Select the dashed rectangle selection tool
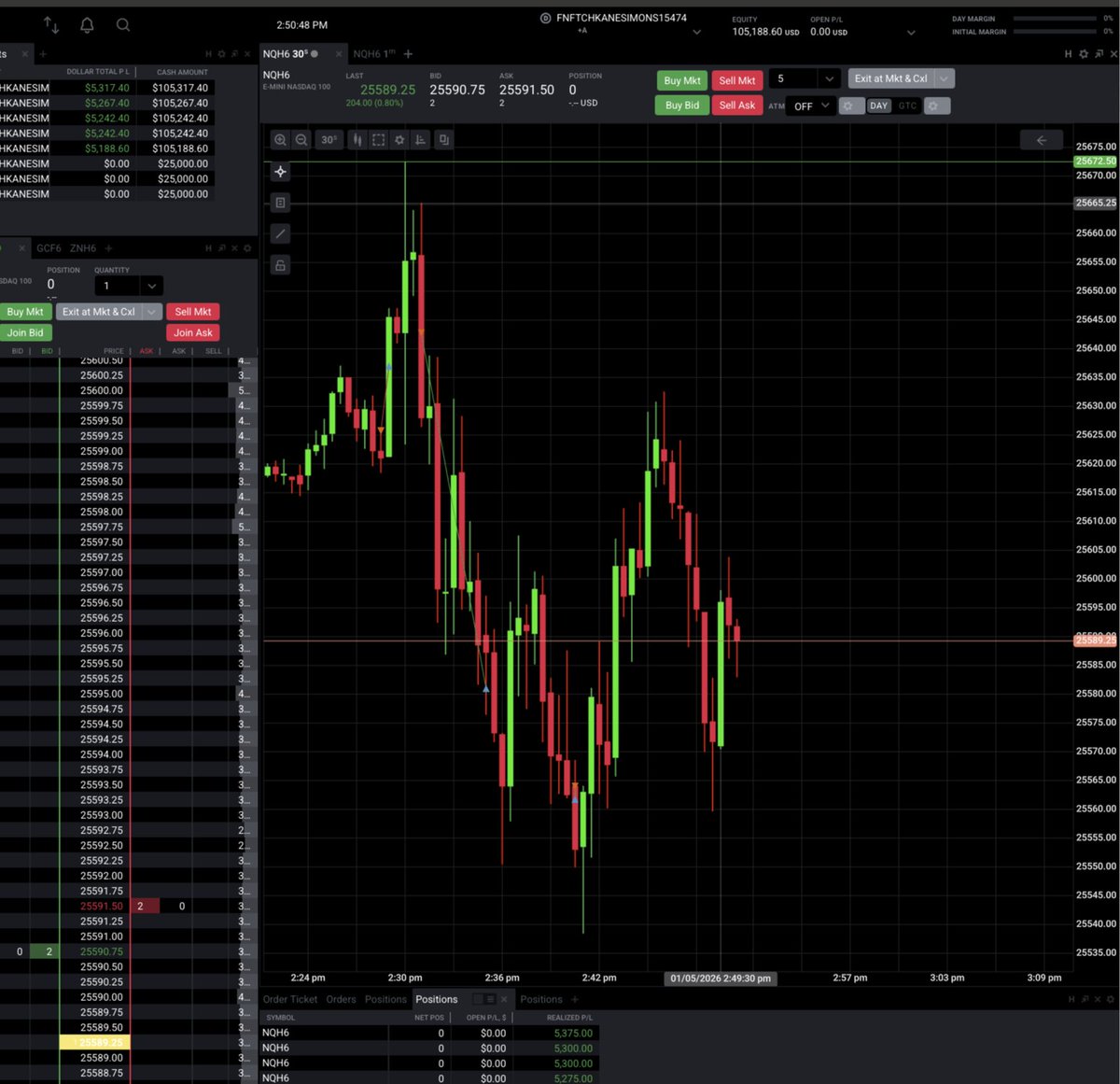 (378, 140)
